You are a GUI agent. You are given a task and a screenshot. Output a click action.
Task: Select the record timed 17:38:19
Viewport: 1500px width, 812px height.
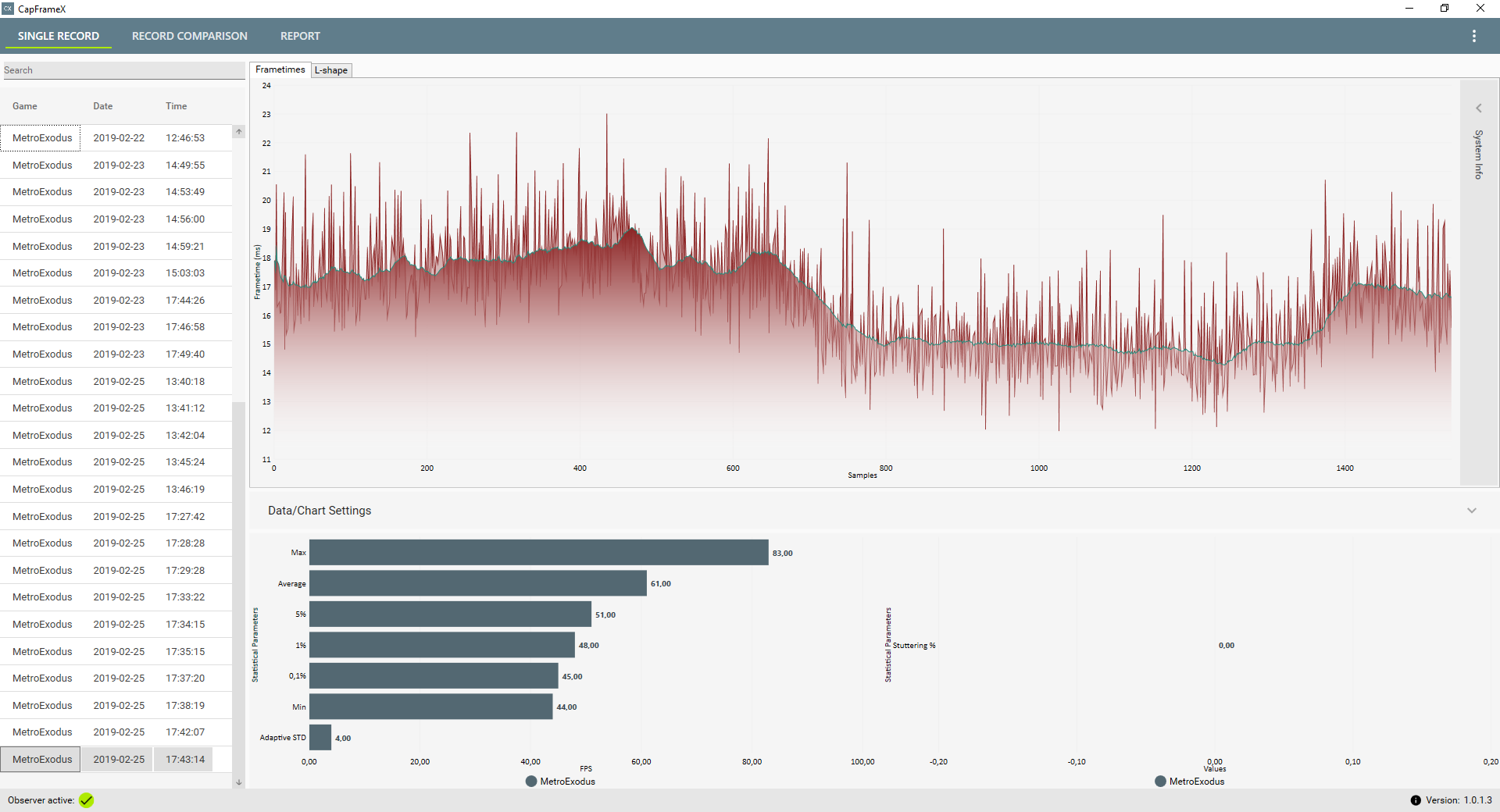[116, 706]
